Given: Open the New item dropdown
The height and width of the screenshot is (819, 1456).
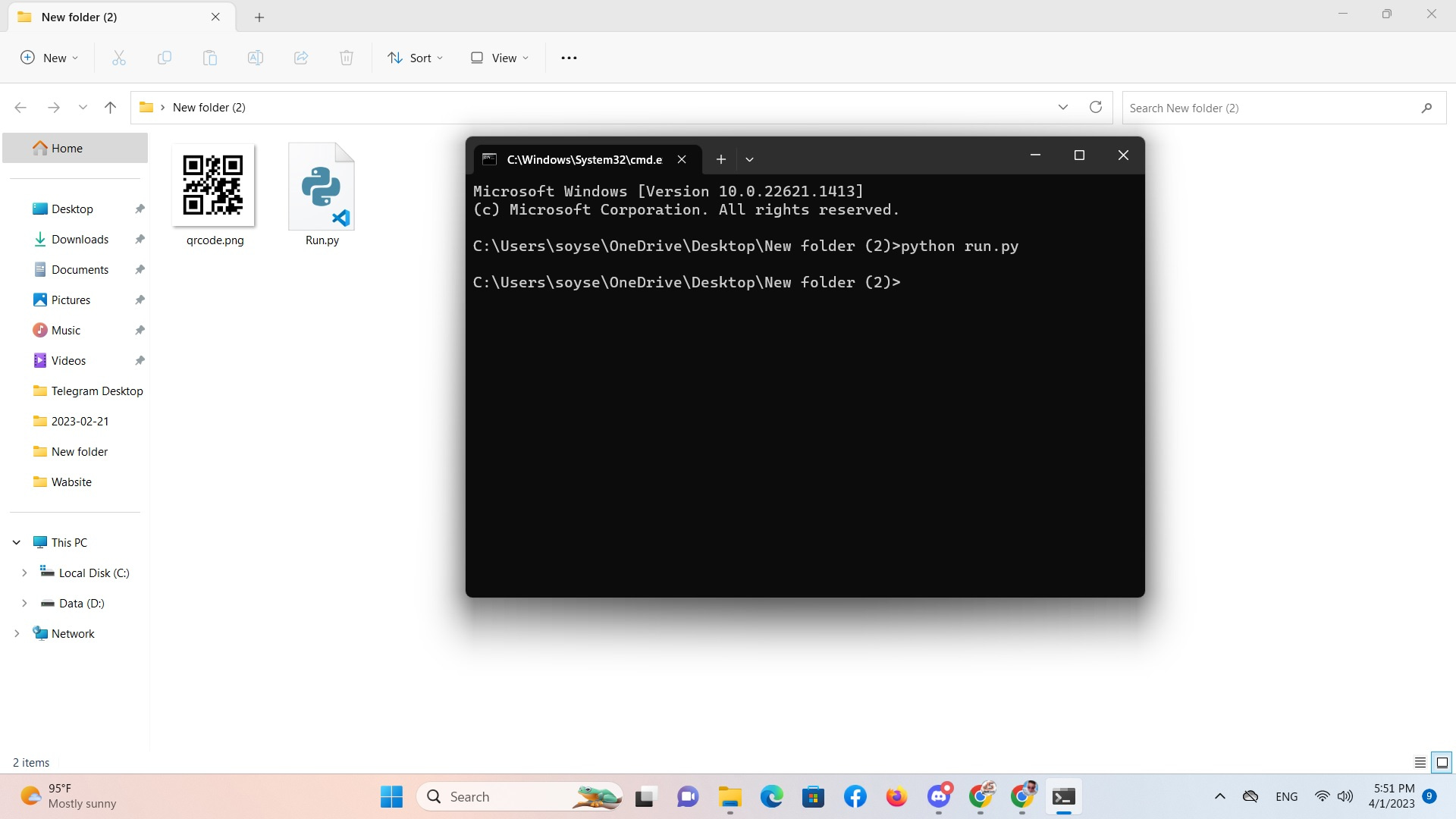Looking at the screenshot, I should (49, 58).
